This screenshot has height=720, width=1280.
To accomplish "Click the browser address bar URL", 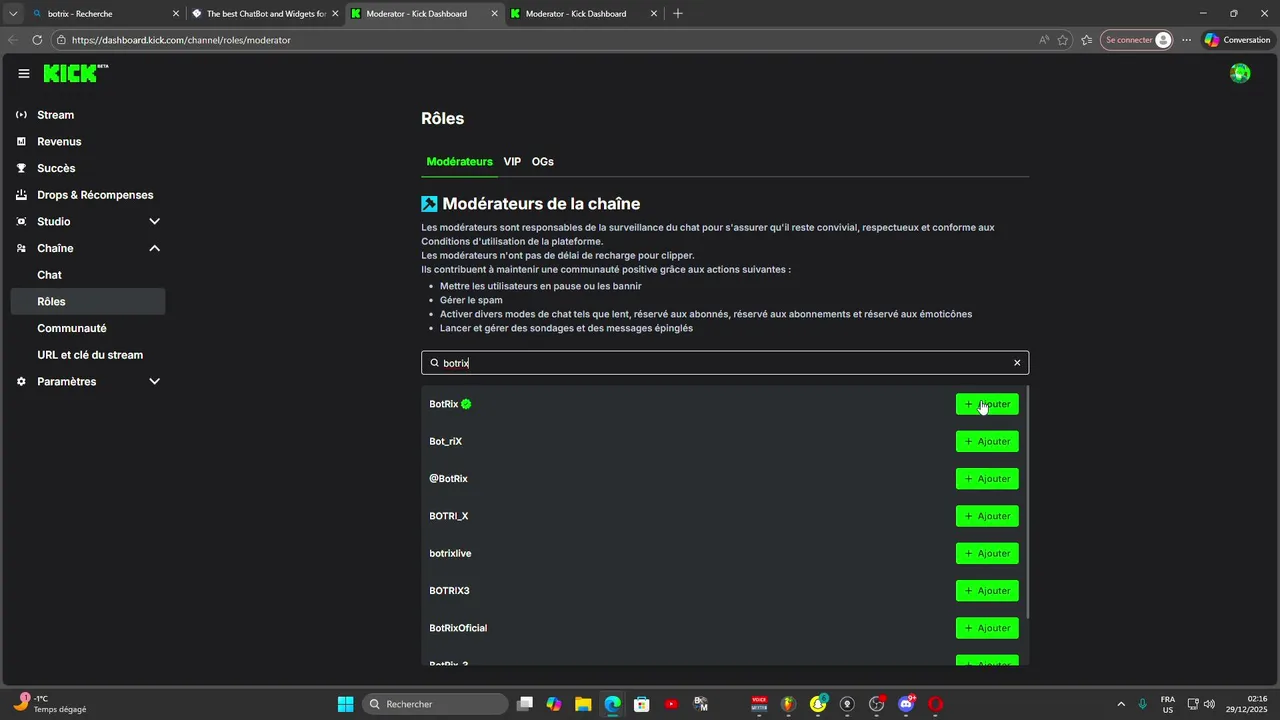I will (x=181, y=40).
